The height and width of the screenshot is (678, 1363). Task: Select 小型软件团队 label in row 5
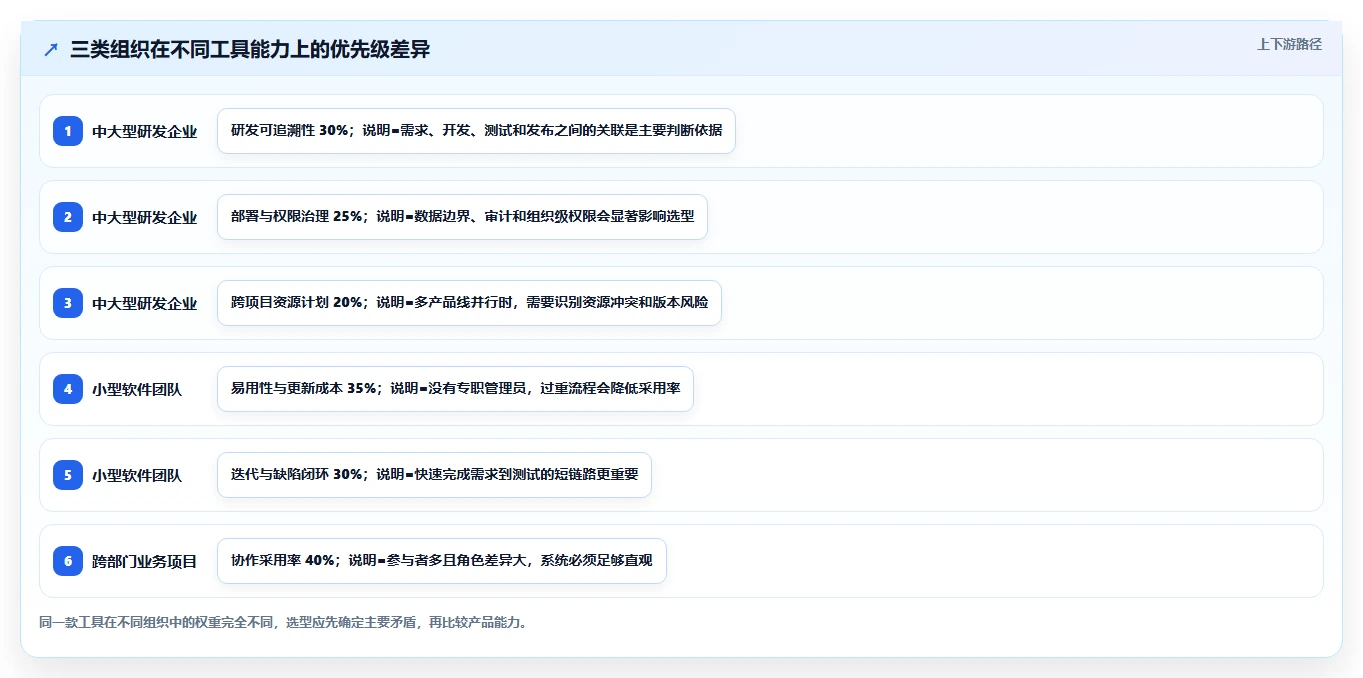pos(137,475)
